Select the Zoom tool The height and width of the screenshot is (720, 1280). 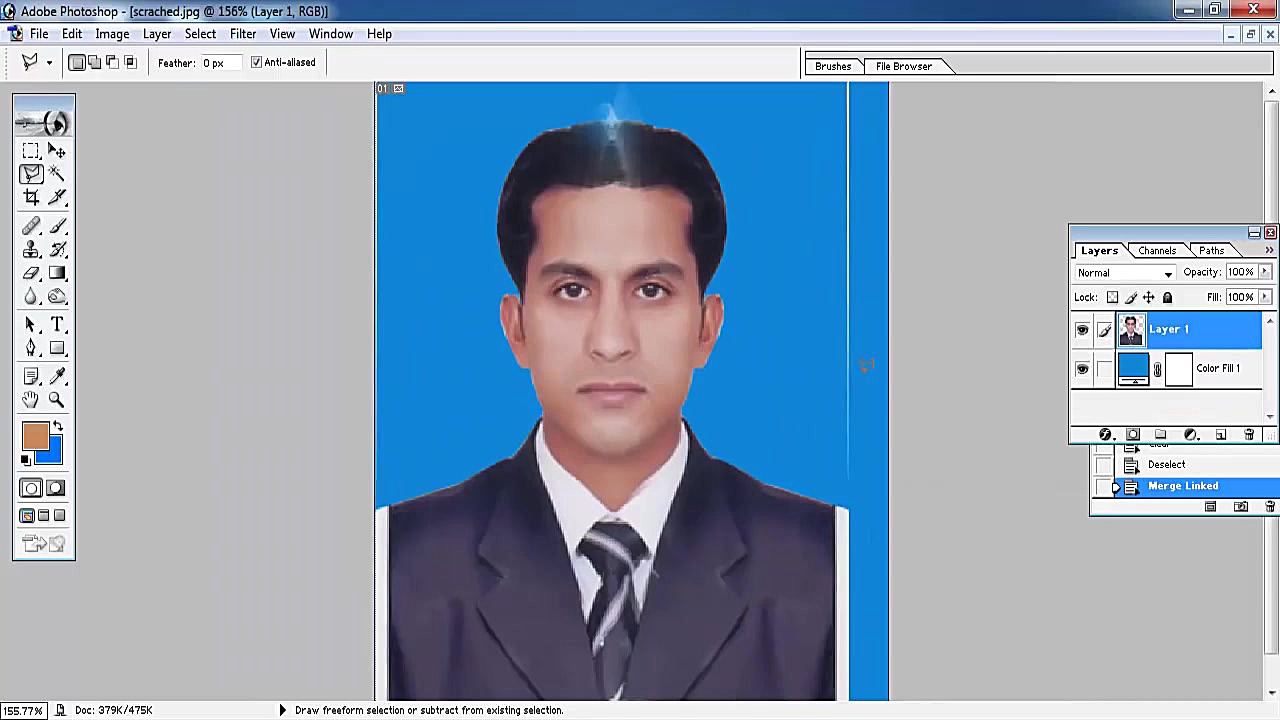(57, 400)
